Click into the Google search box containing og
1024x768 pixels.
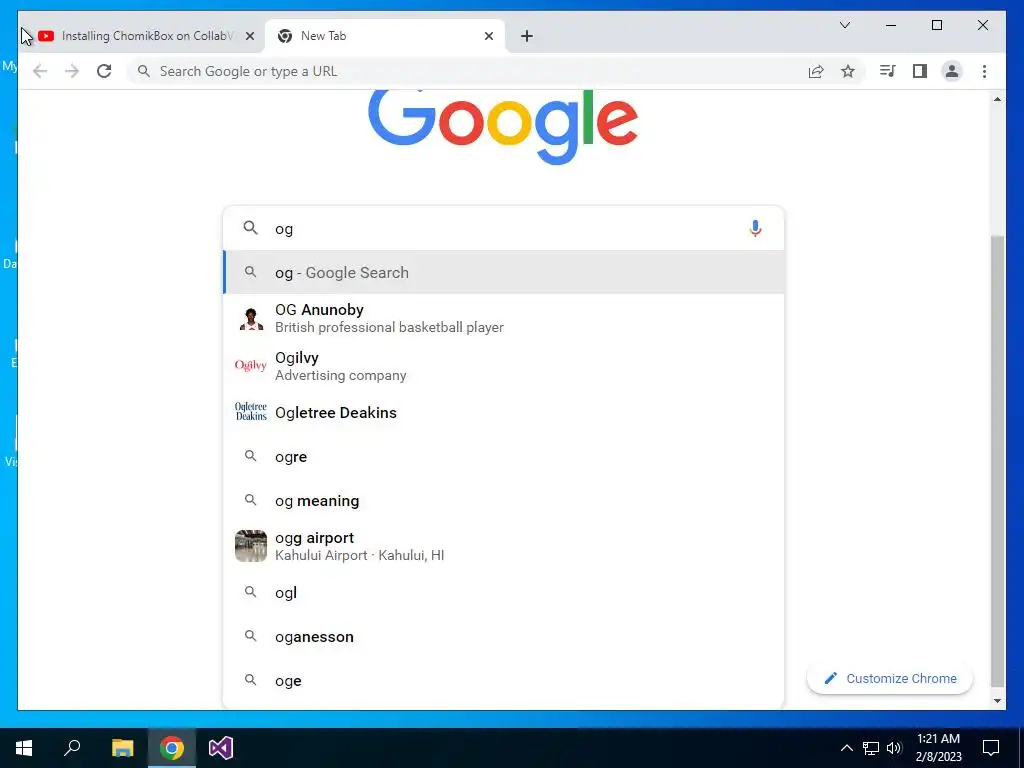coord(503,229)
